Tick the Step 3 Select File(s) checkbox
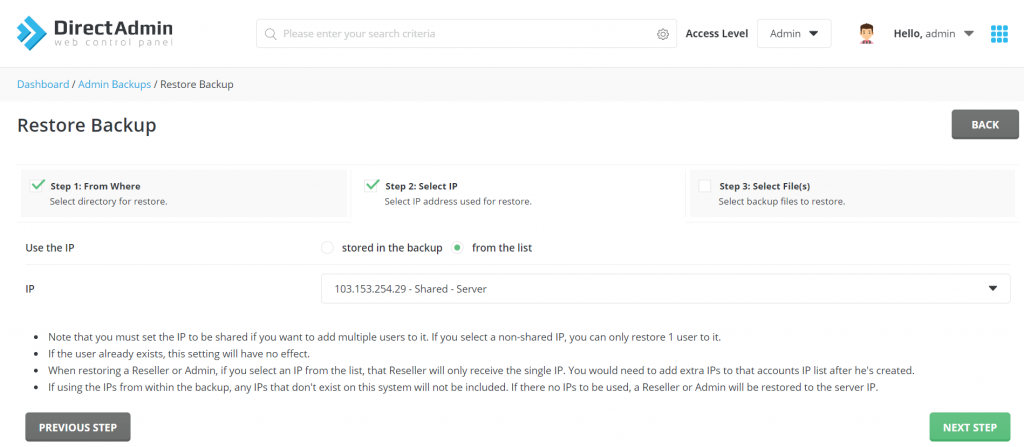 tap(705, 186)
